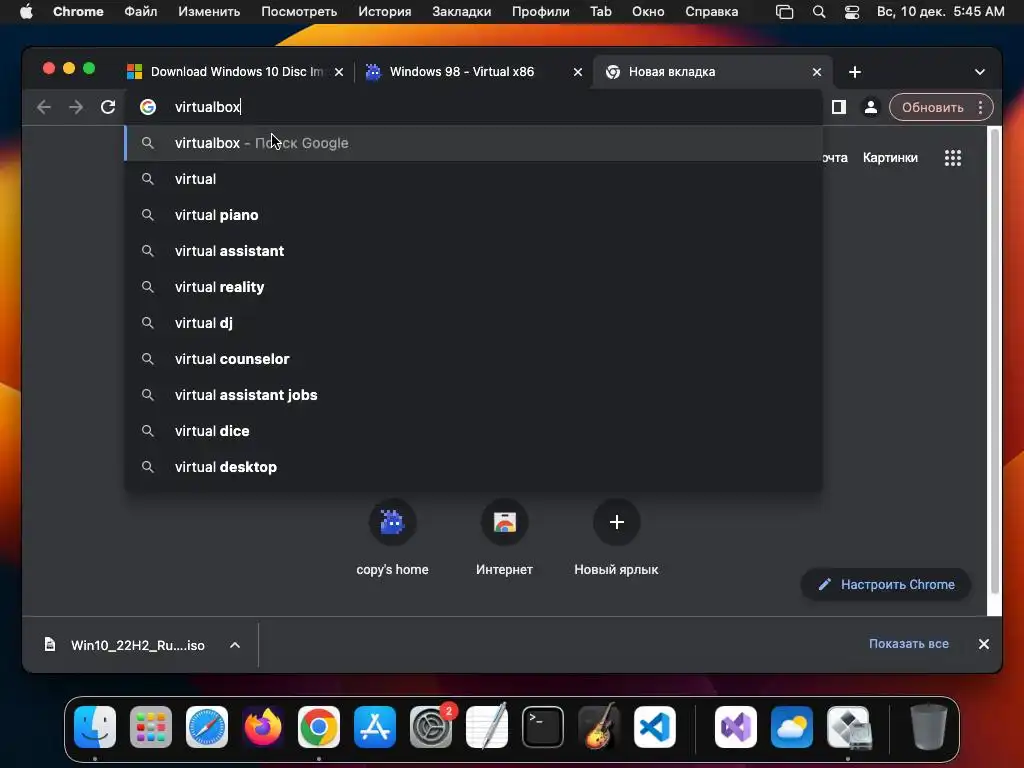Add a shortcut with Новый ярлык

pyautogui.click(x=616, y=538)
